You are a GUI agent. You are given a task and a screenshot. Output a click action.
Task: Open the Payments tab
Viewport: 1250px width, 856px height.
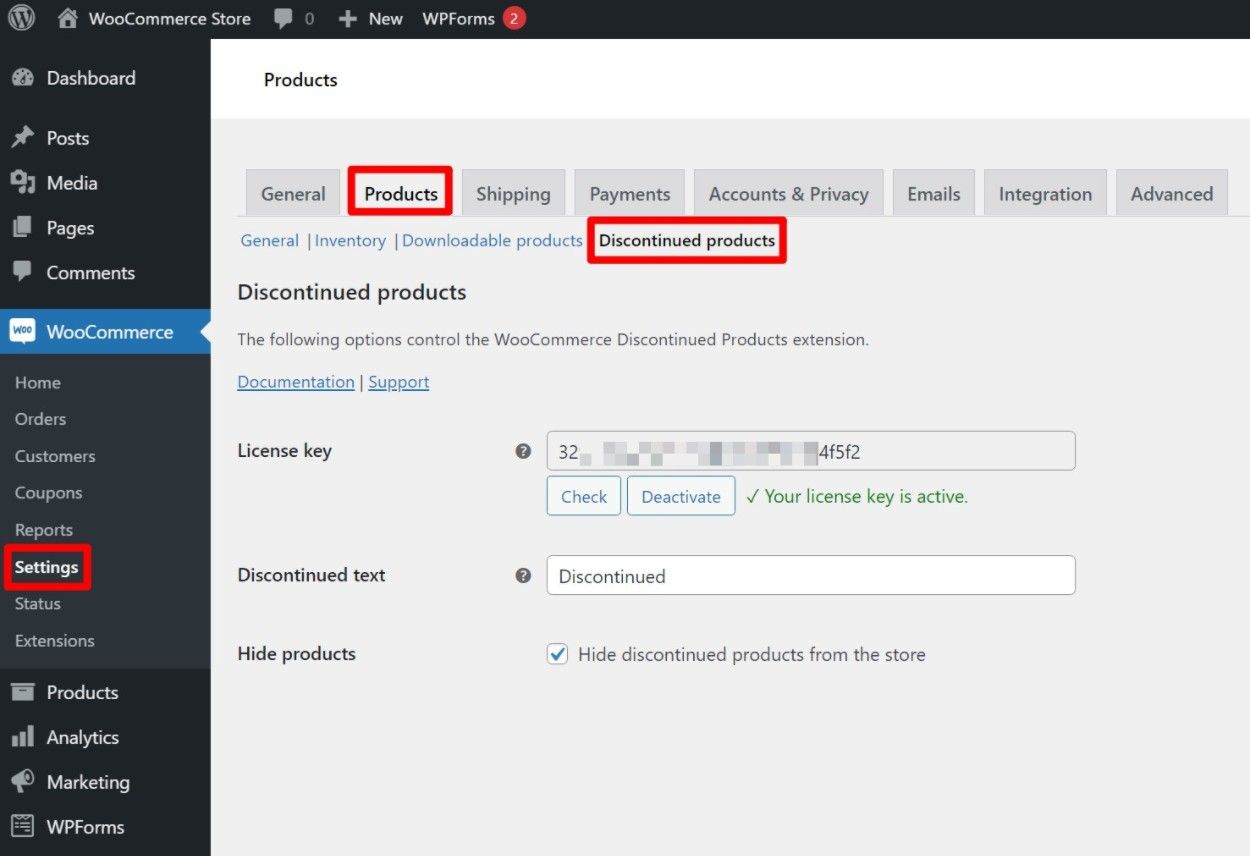(629, 194)
